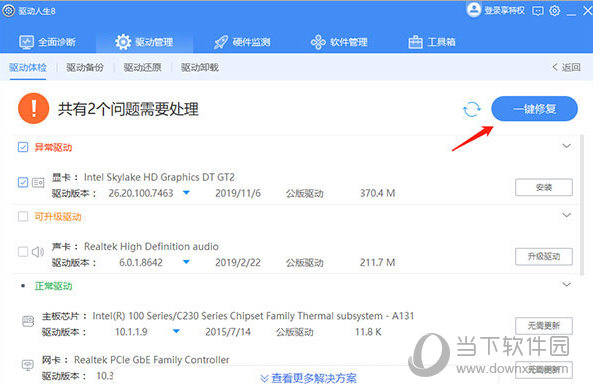Click the 370.4 M size value
593x384 pixels.
(x=377, y=193)
